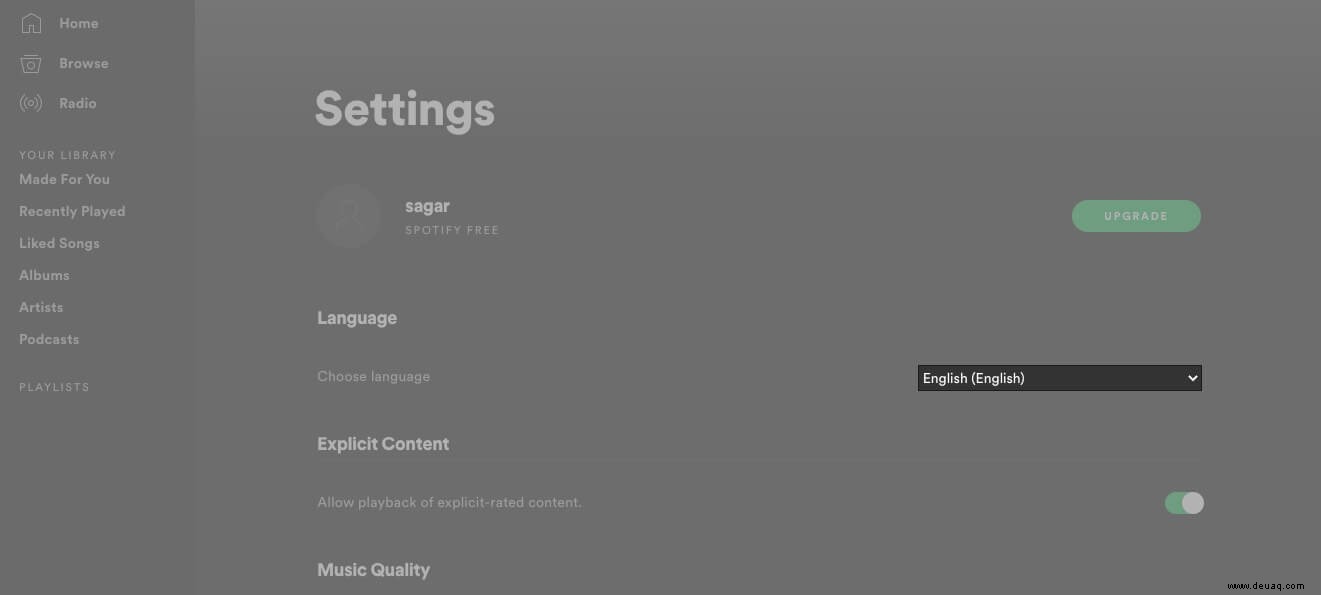The image size is (1321, 595).
Task: Click the Choose language label
Action: click(373, 377)
